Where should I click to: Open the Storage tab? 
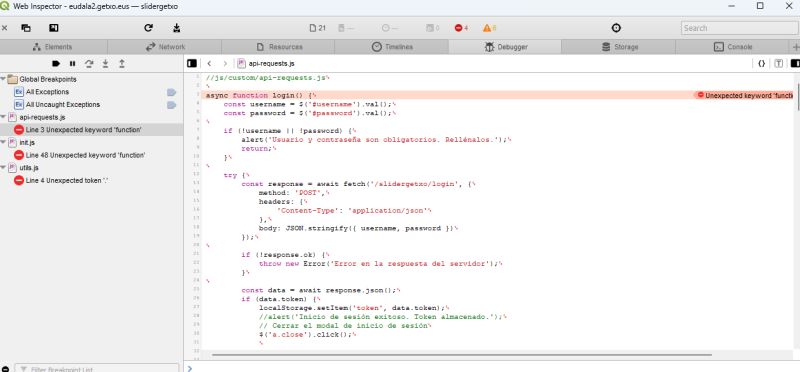coord(619,47)
